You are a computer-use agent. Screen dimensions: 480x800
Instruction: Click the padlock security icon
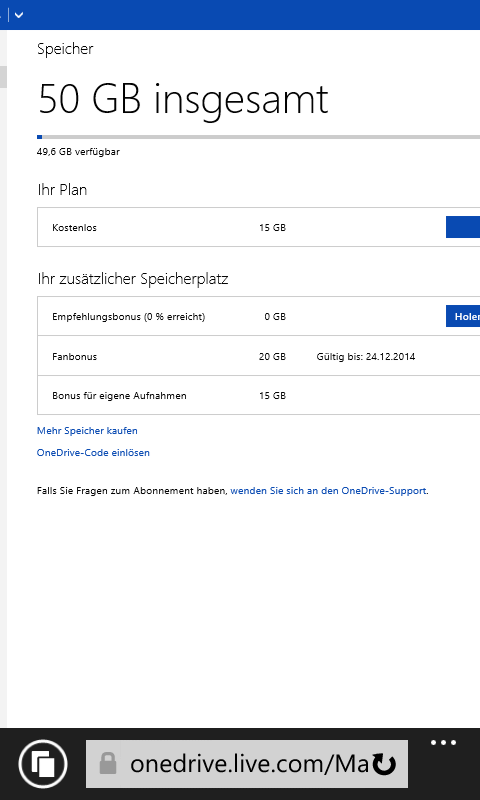coord(108,764)
